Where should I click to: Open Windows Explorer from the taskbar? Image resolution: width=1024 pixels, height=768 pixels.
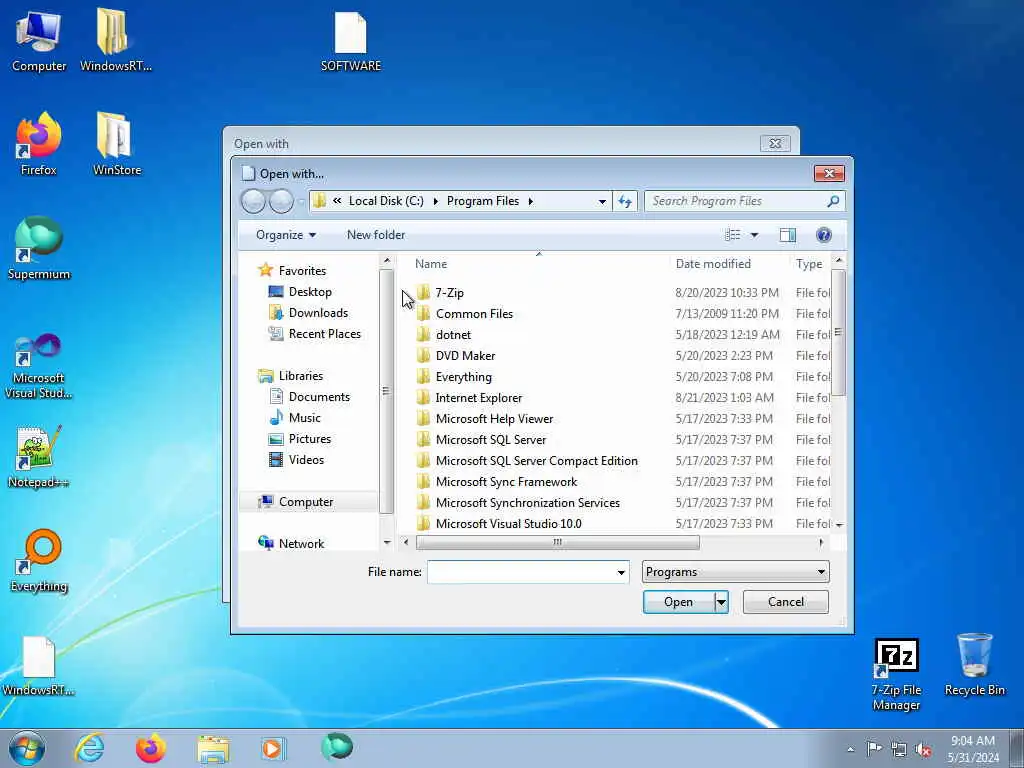pos(213,748)
